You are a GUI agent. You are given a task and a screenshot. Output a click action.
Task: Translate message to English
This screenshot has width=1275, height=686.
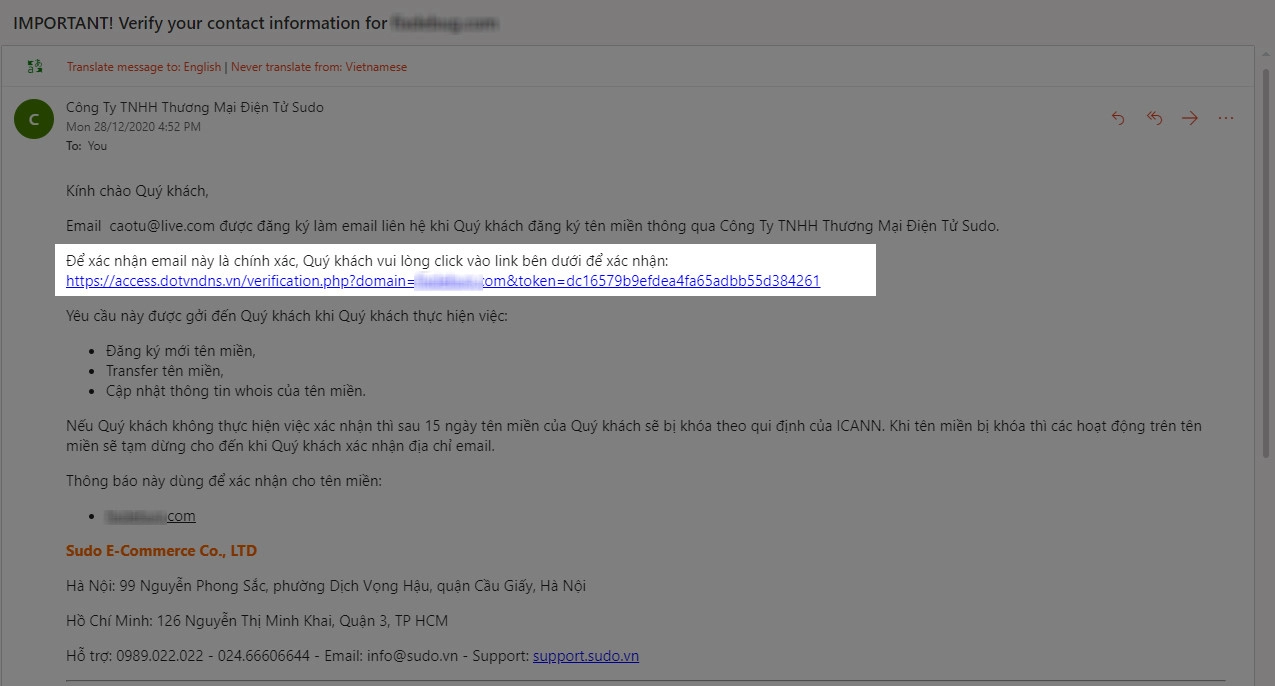point(144,67)
